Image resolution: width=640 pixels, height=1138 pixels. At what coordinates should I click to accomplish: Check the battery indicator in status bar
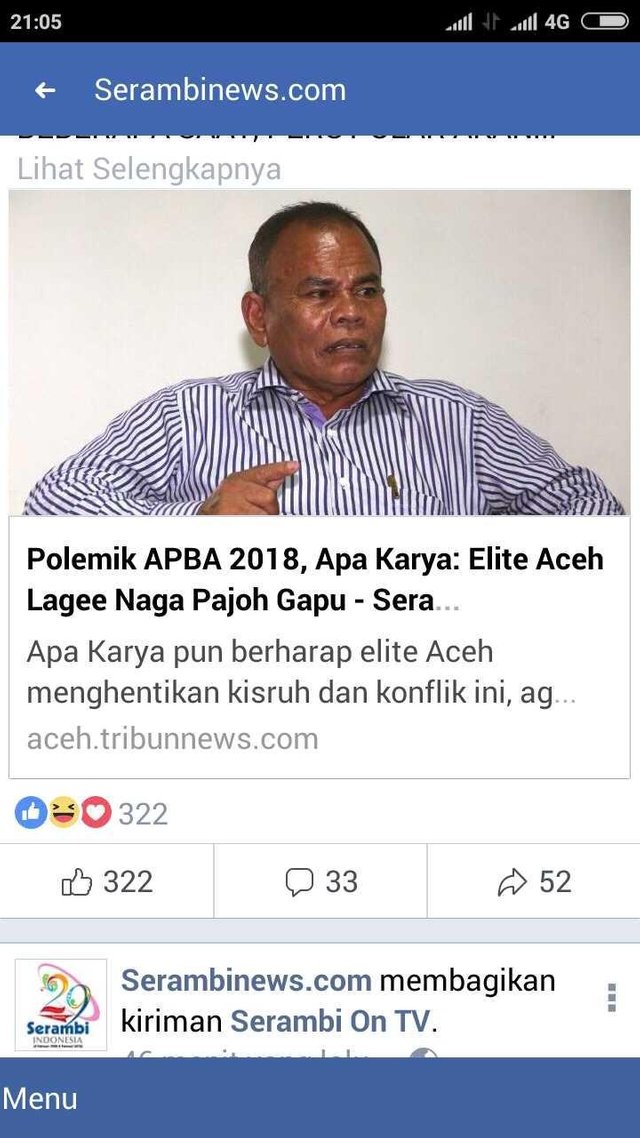pyautogui.click(x=604, y=22)
